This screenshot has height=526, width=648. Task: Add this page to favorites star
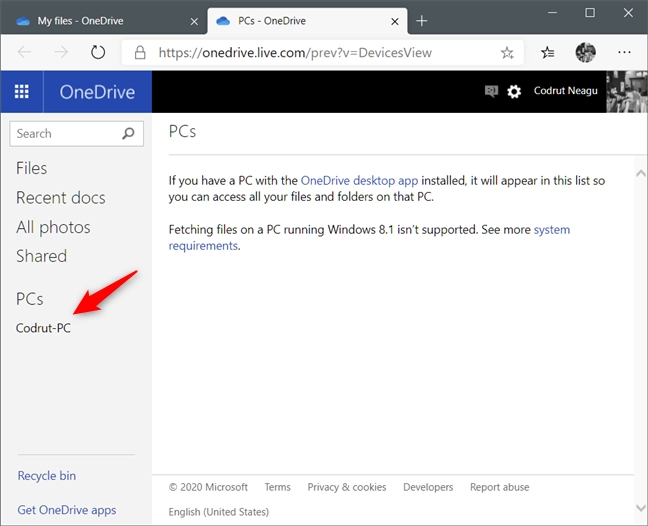pos(507,52)
